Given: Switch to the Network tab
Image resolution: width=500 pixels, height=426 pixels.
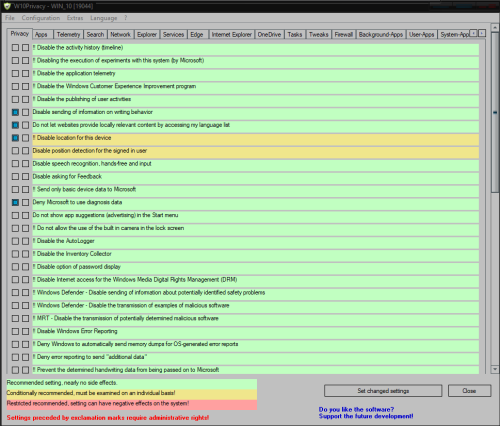Looking at the screenshot, I should (120, 35).
